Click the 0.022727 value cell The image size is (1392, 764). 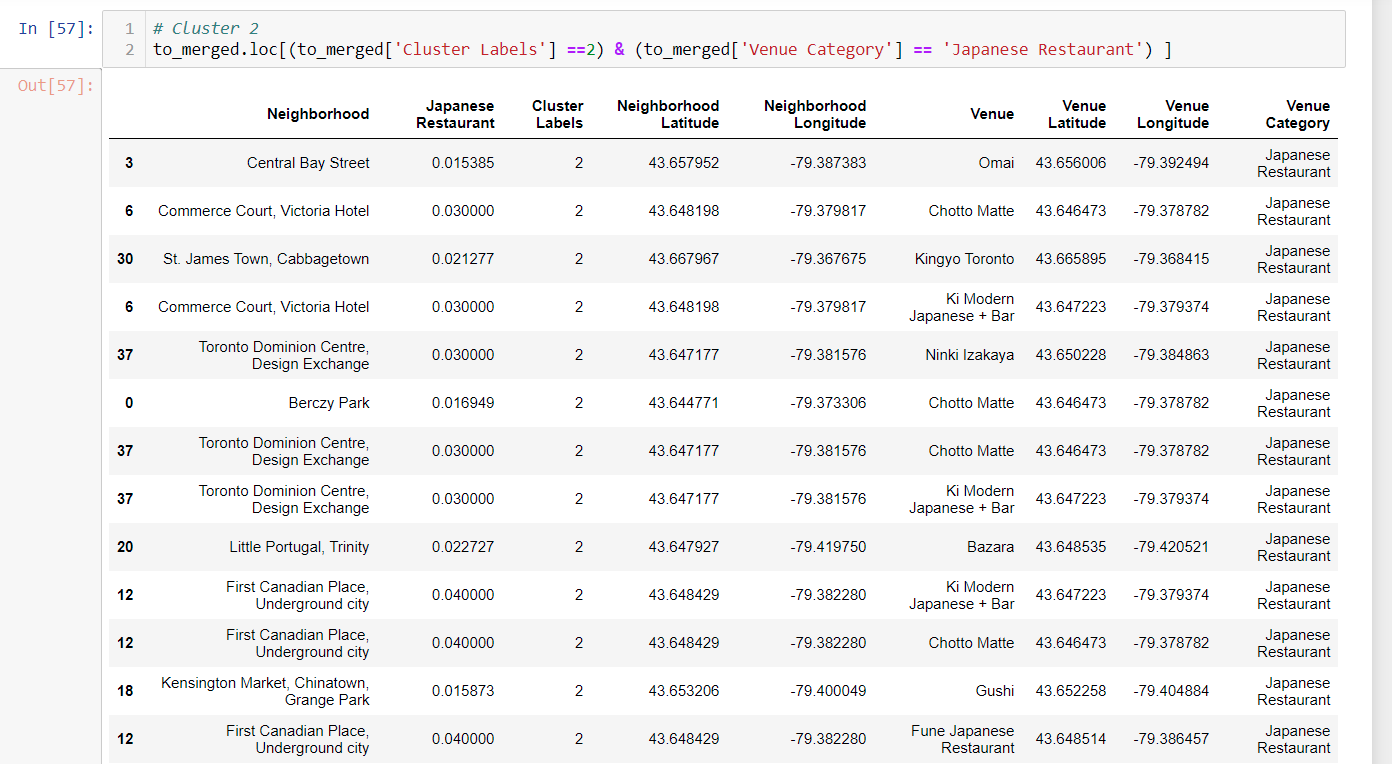pos(463,547)
